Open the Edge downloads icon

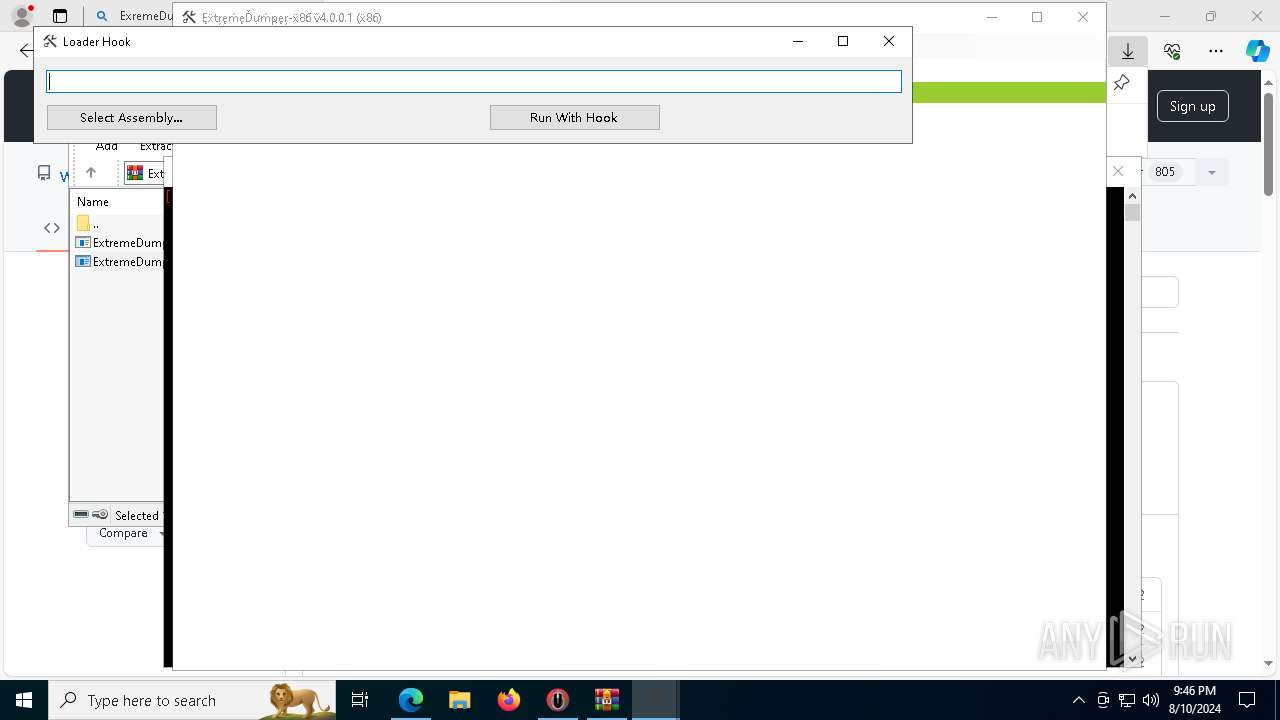1128,51
